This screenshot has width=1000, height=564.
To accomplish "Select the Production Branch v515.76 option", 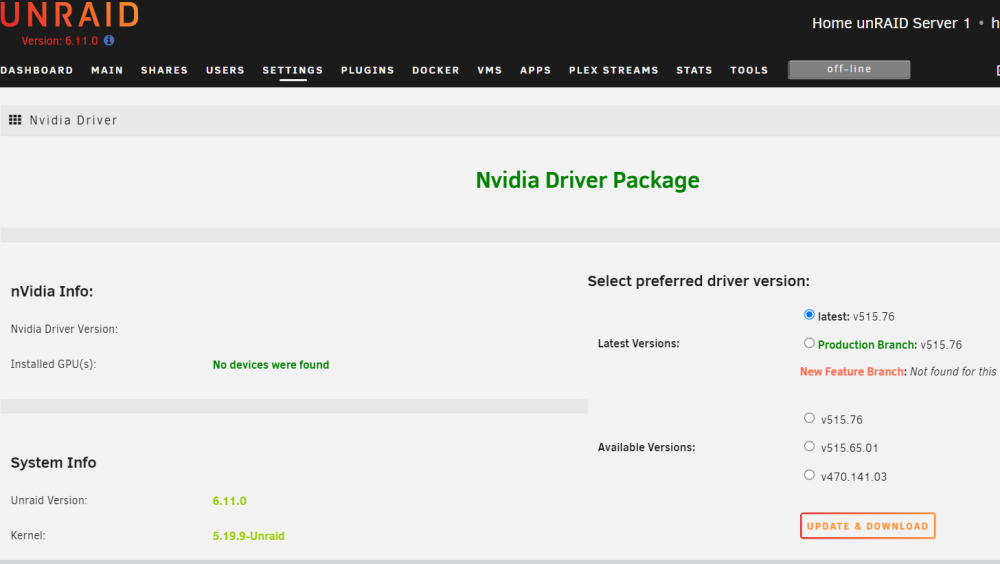I will point(809,343).
